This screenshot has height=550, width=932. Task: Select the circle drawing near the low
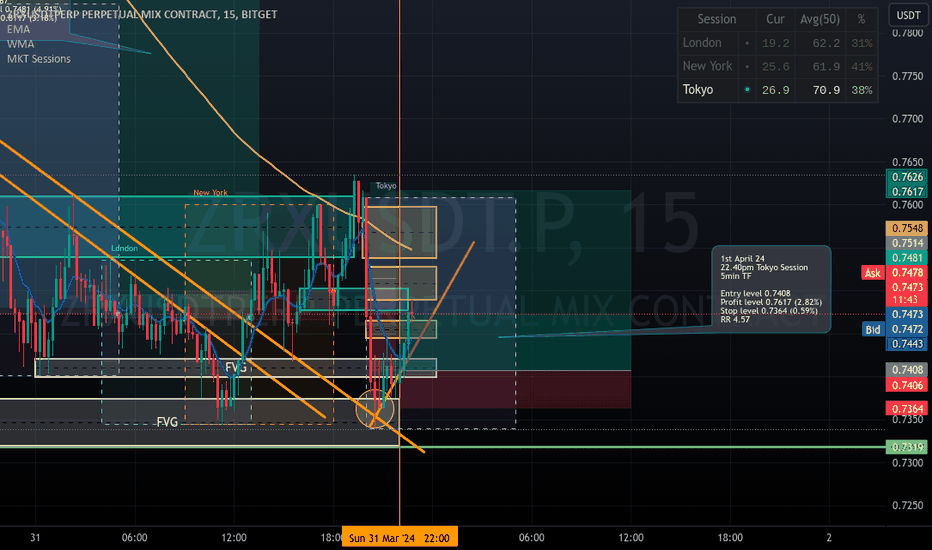(x=374, y=409)
